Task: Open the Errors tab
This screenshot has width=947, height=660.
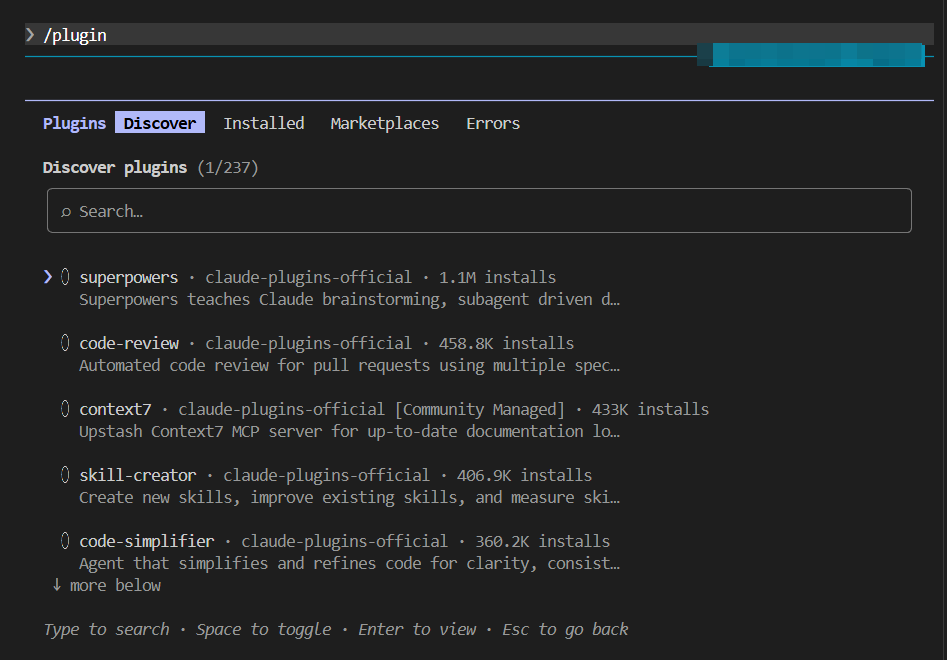Action: pos(493,123)
